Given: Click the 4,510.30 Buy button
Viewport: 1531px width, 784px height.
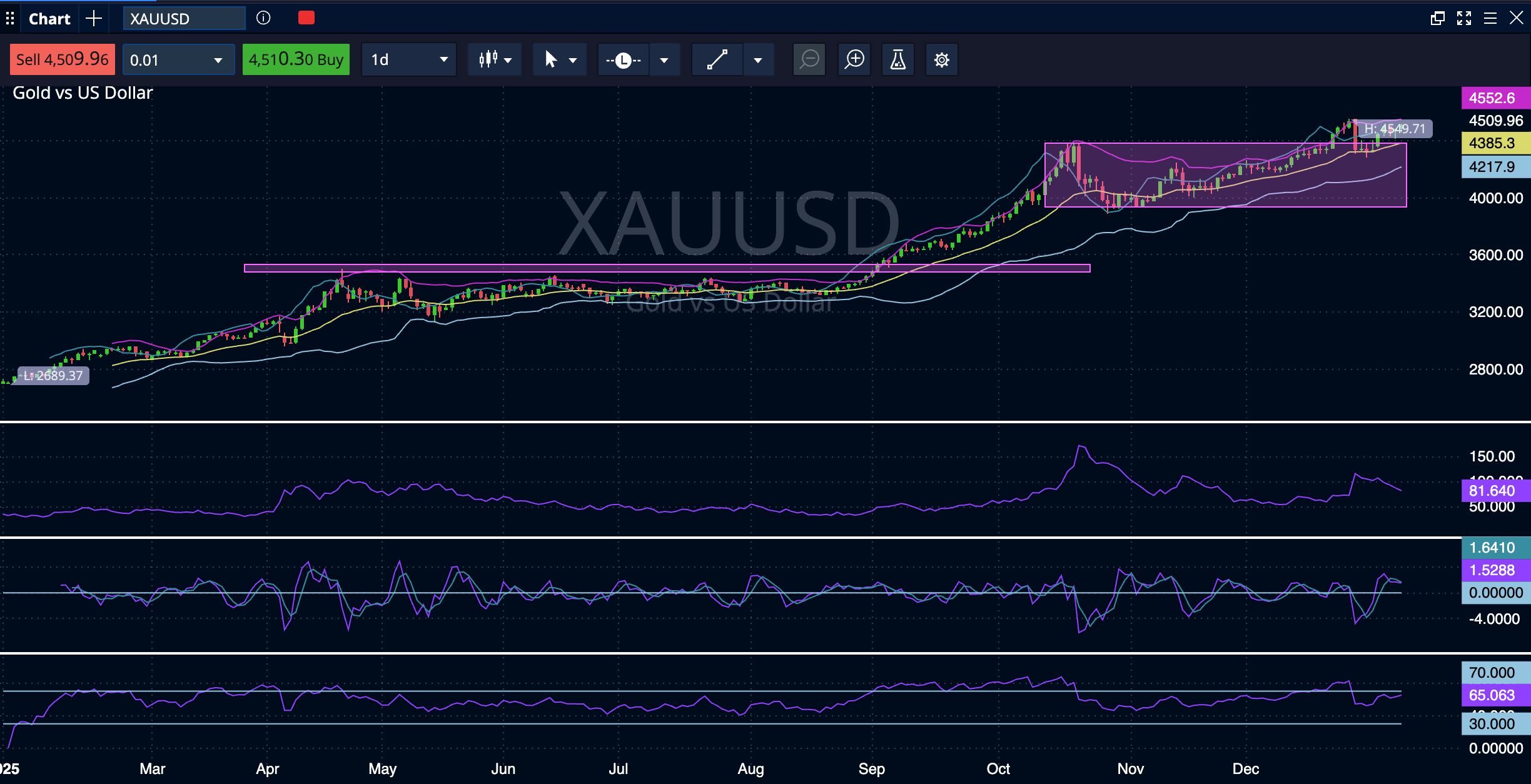Looking at the screenshot, I should 296,59.
